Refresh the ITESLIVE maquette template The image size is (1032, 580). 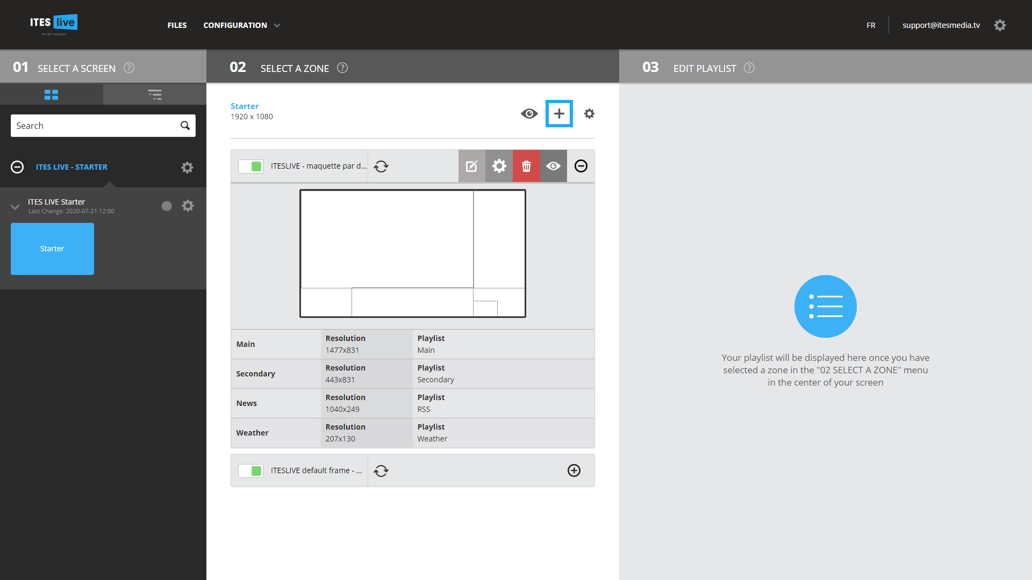pyautogui.click(x=381, y=167)
